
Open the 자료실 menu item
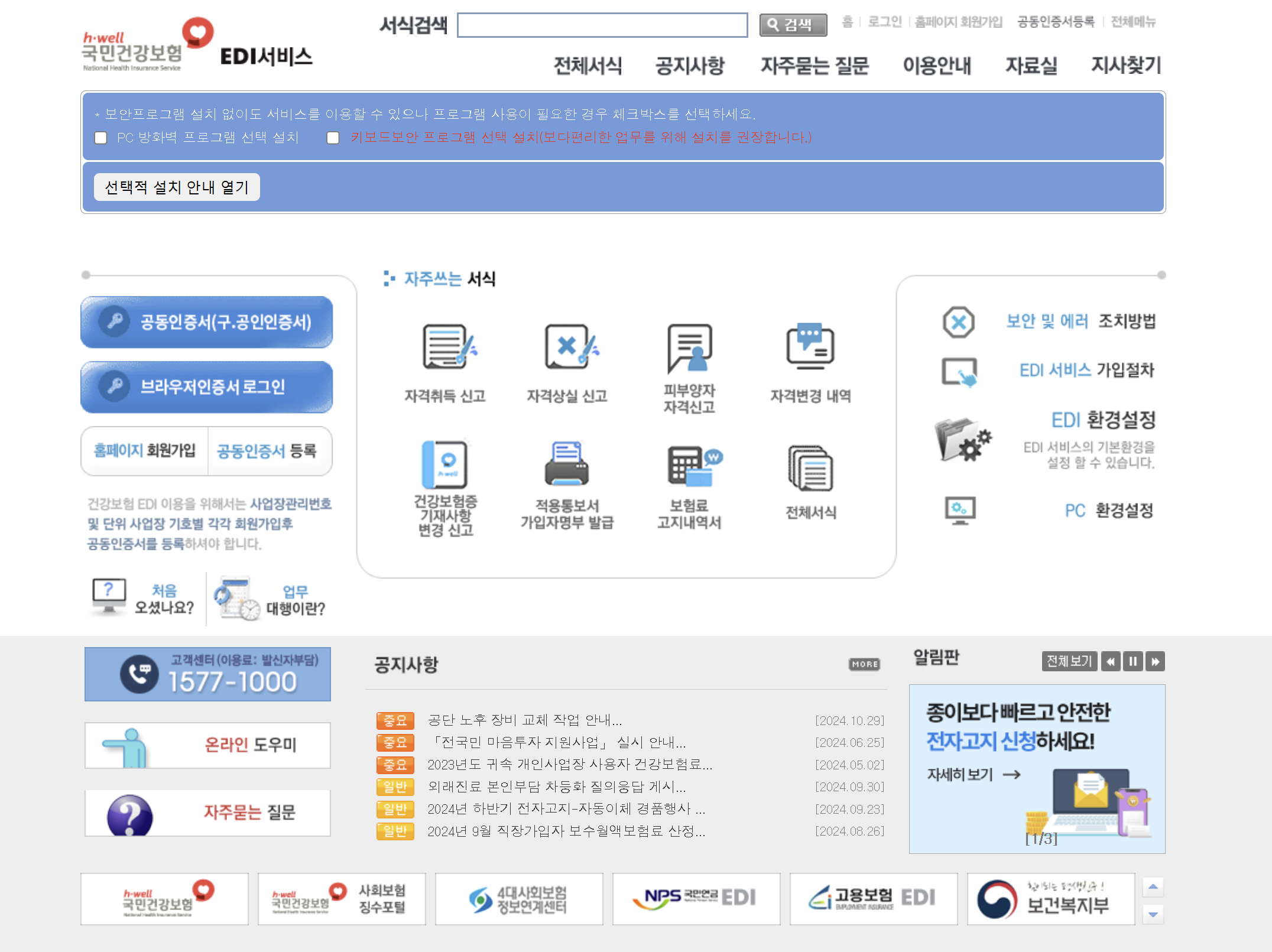(1031, 65)
